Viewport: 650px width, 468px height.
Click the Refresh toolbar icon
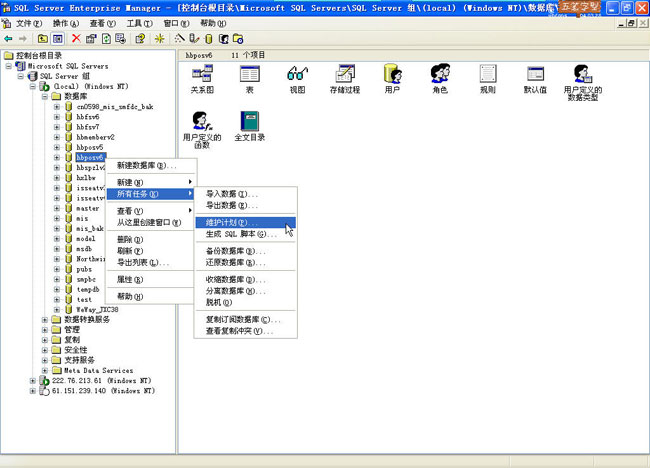tap(106, 39)
